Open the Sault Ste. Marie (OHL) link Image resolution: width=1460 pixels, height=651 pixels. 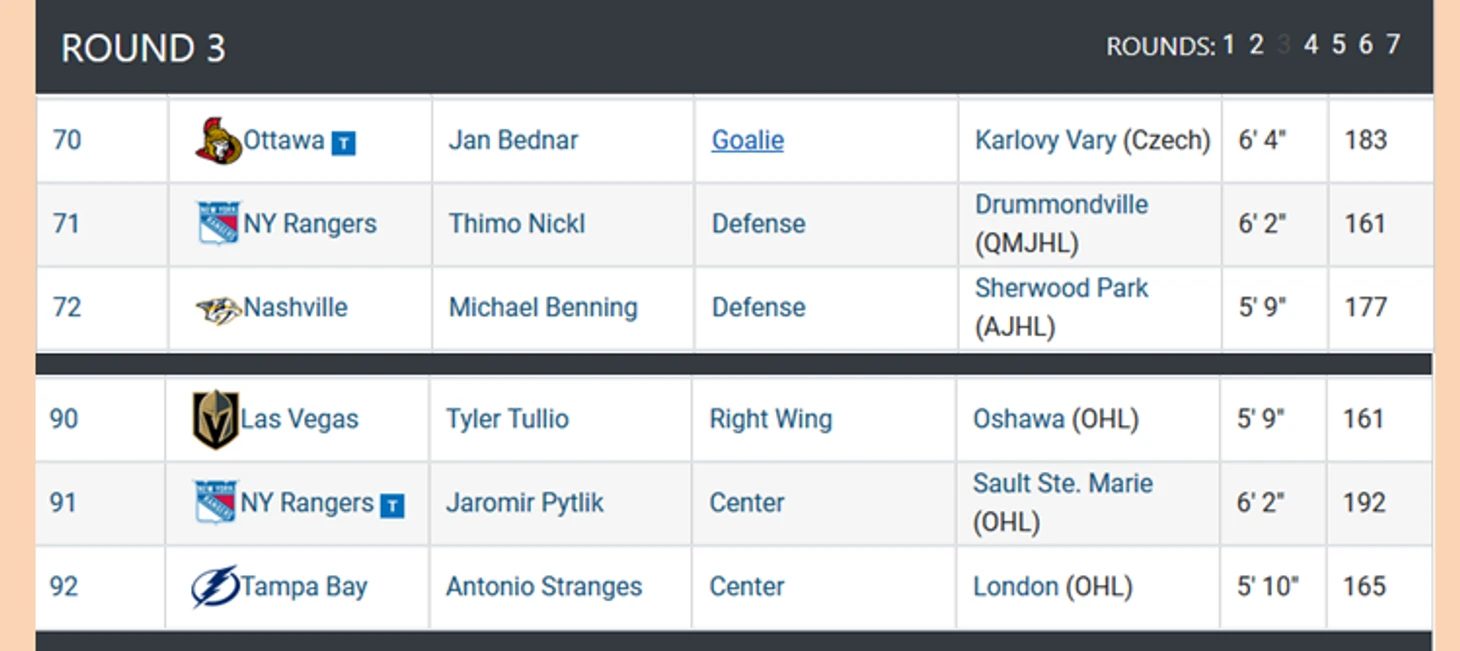[x=1063, y=503]
